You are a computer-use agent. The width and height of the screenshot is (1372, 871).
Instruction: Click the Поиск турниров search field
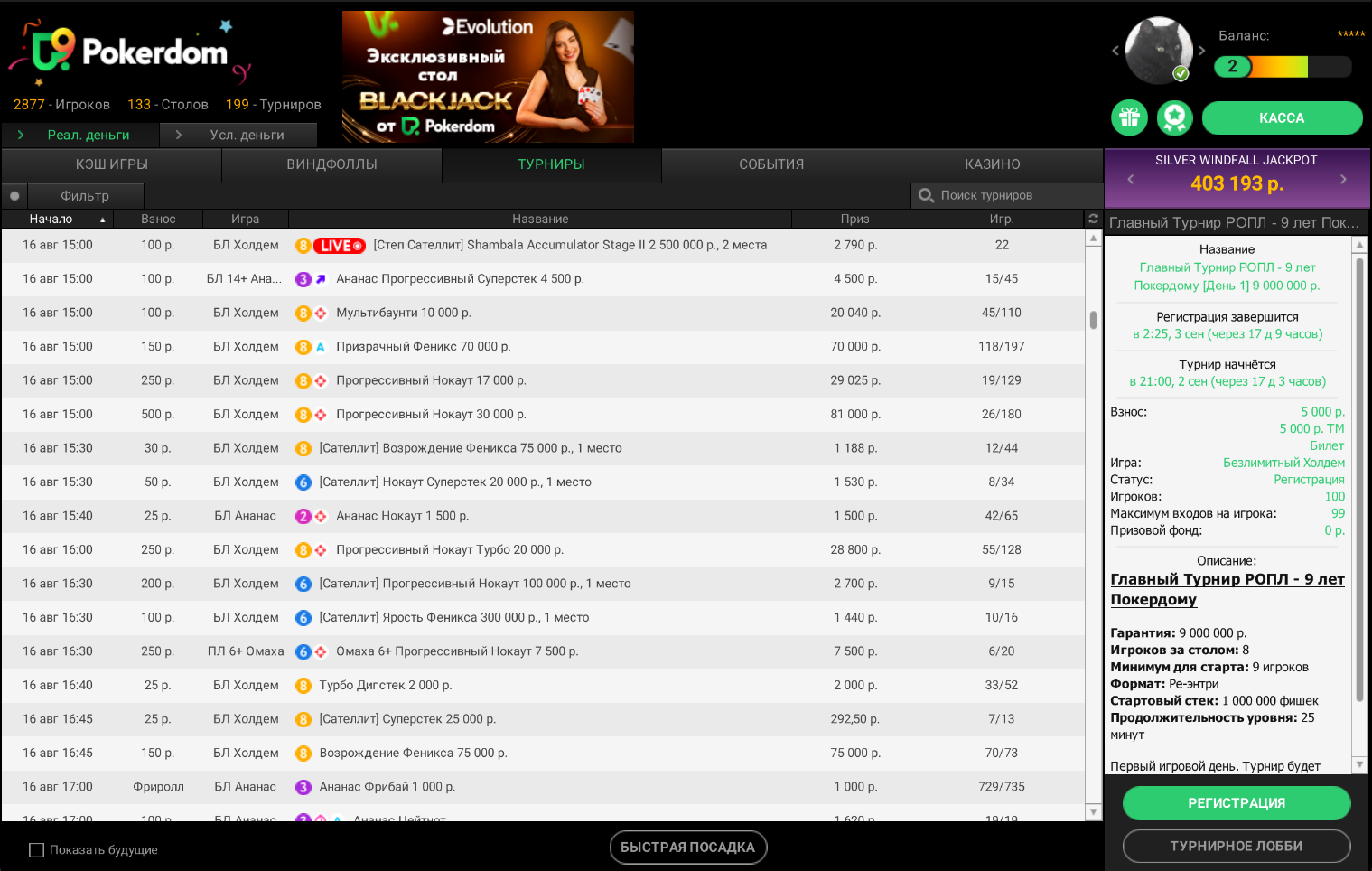[1007, 195]
